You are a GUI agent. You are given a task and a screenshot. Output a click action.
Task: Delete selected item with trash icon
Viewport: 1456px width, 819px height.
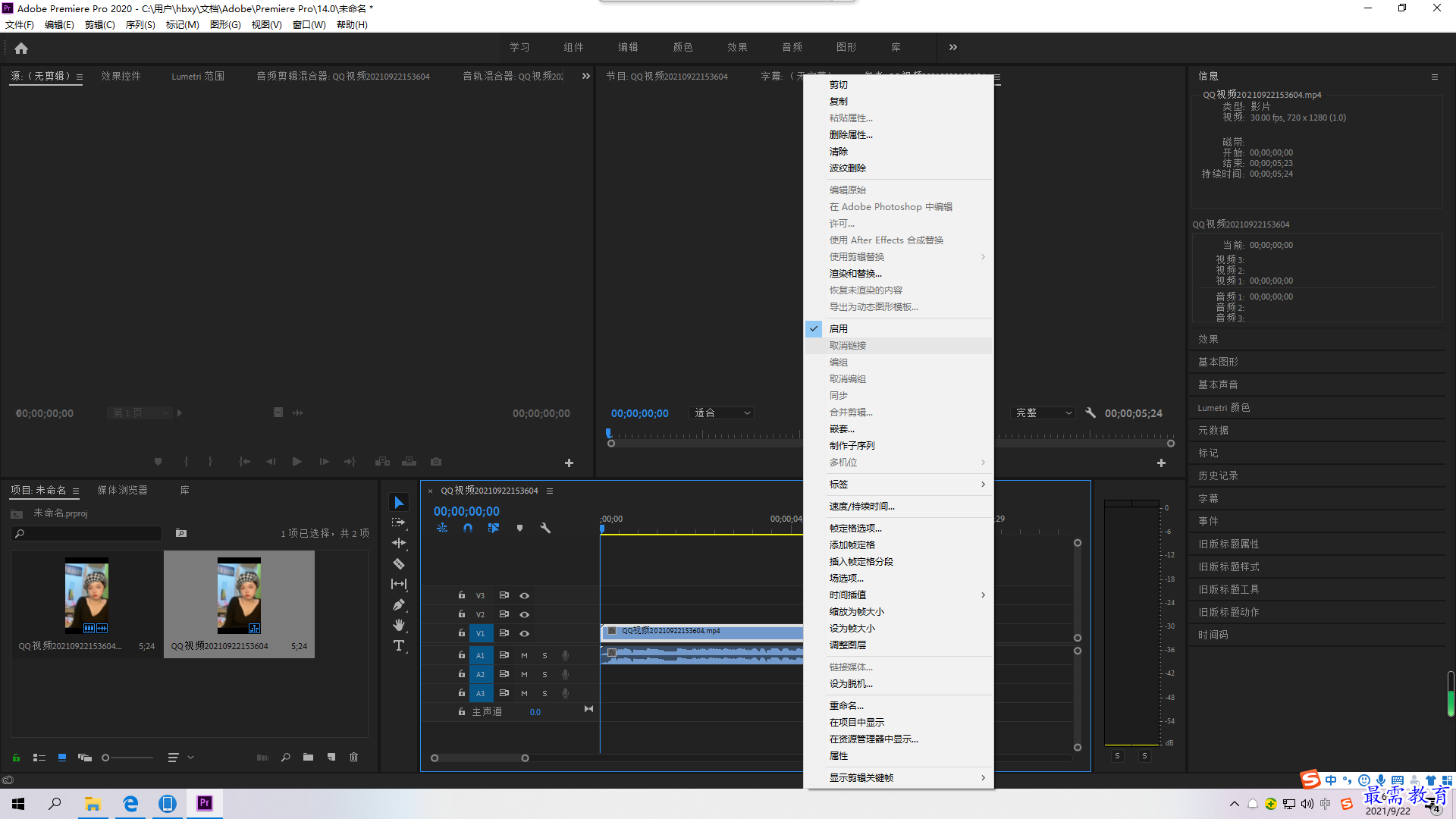353,757
